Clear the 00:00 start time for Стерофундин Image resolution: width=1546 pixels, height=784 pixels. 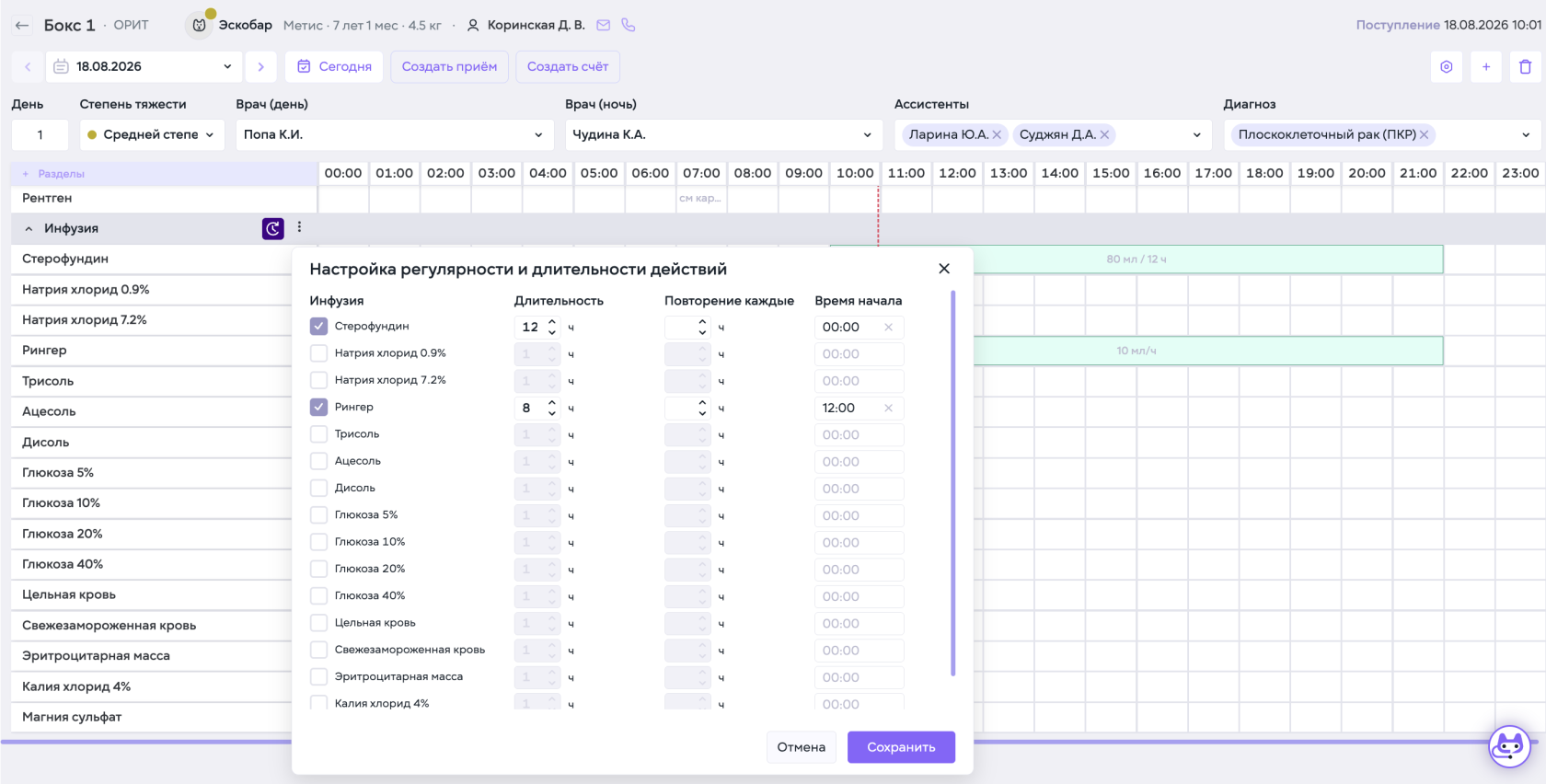click(889, 327)
